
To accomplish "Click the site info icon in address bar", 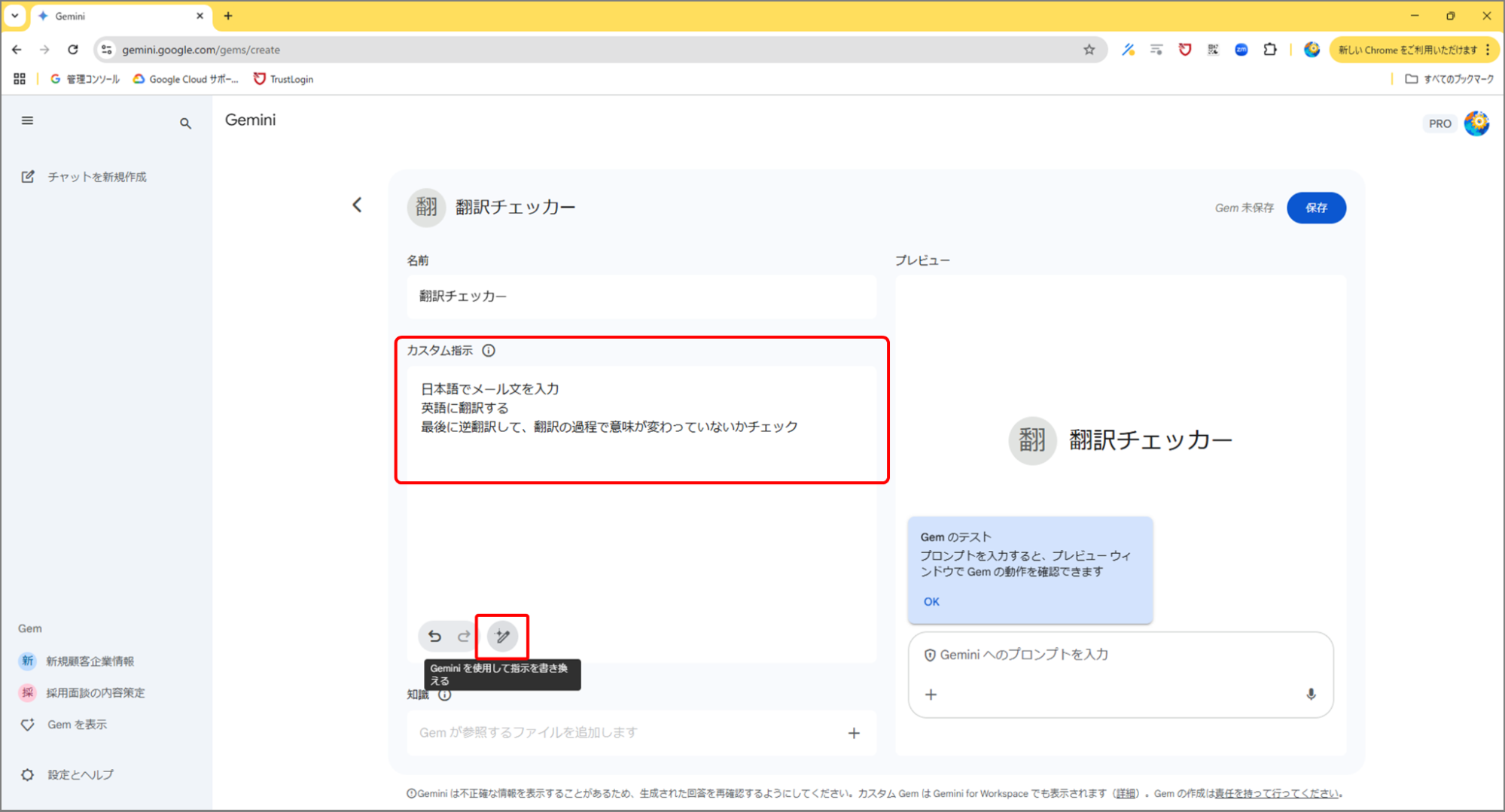I will (x=106, y=50).
